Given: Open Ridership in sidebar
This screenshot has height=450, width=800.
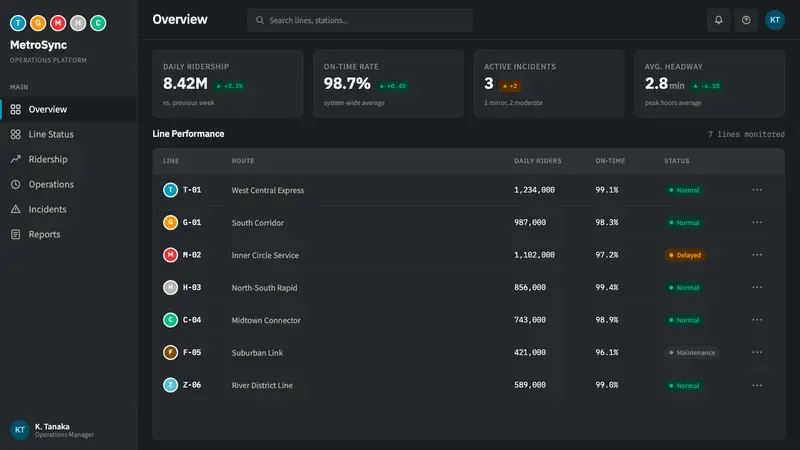Looking at the screenshot, I should click(x=69, y=159).
